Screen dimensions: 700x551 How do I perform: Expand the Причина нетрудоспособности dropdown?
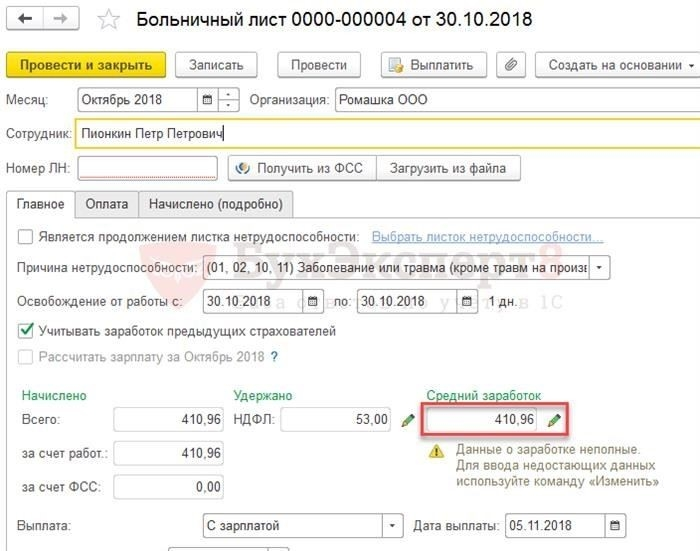(x=599, y=268)
